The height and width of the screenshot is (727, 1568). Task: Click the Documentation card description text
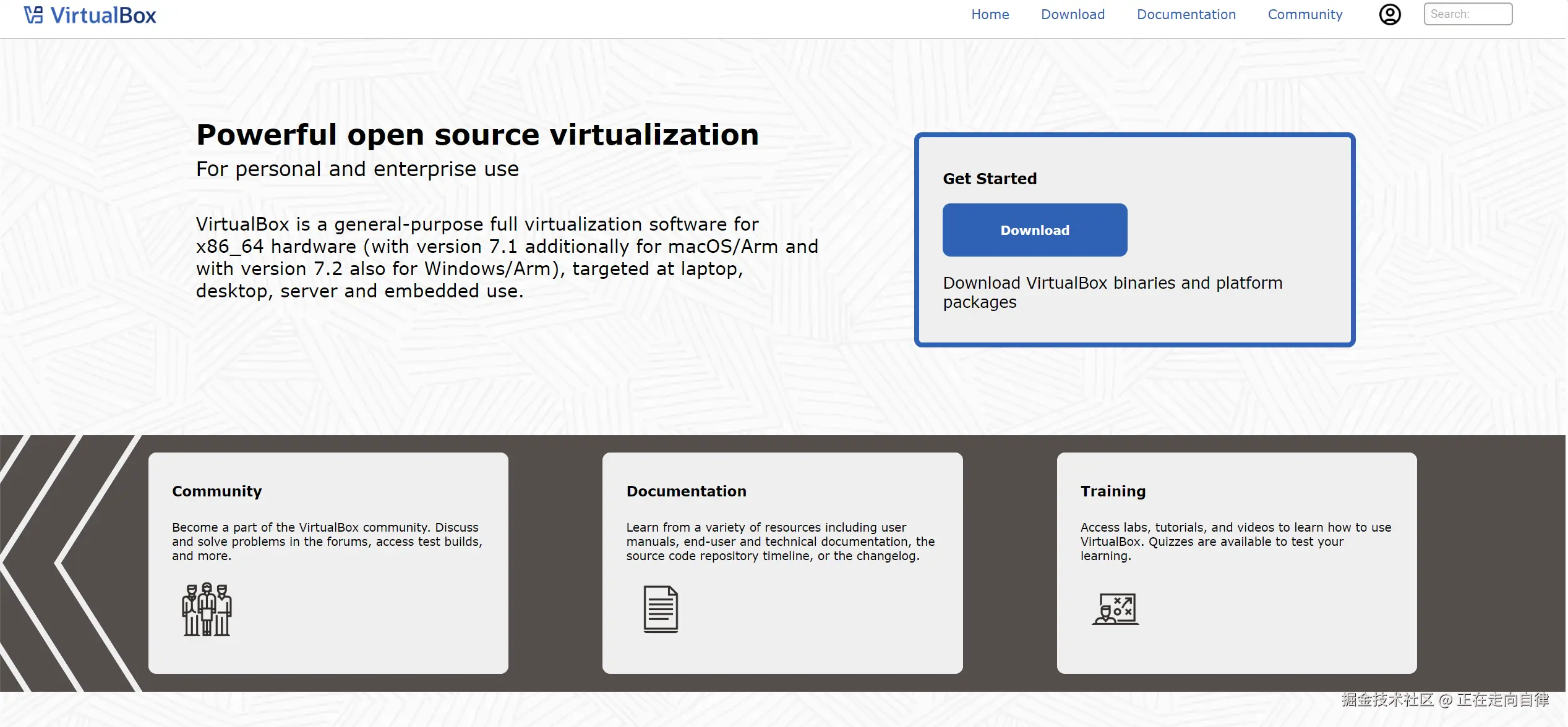click(x=780, y=542)
